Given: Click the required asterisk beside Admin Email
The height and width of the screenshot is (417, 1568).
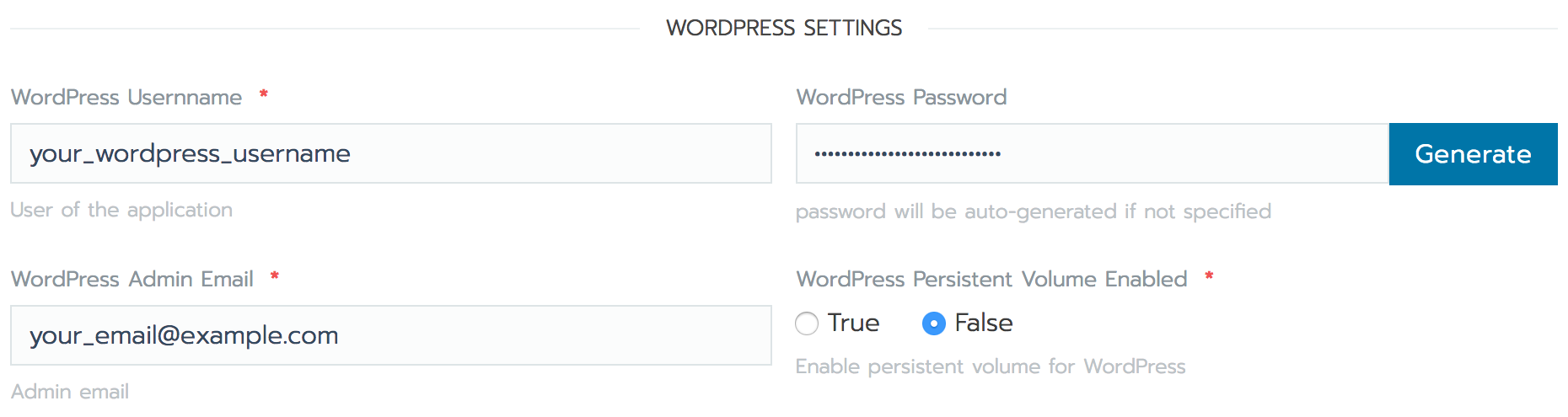Looking at the screenshot, I should pyautogui.click(x=275, y=275).
